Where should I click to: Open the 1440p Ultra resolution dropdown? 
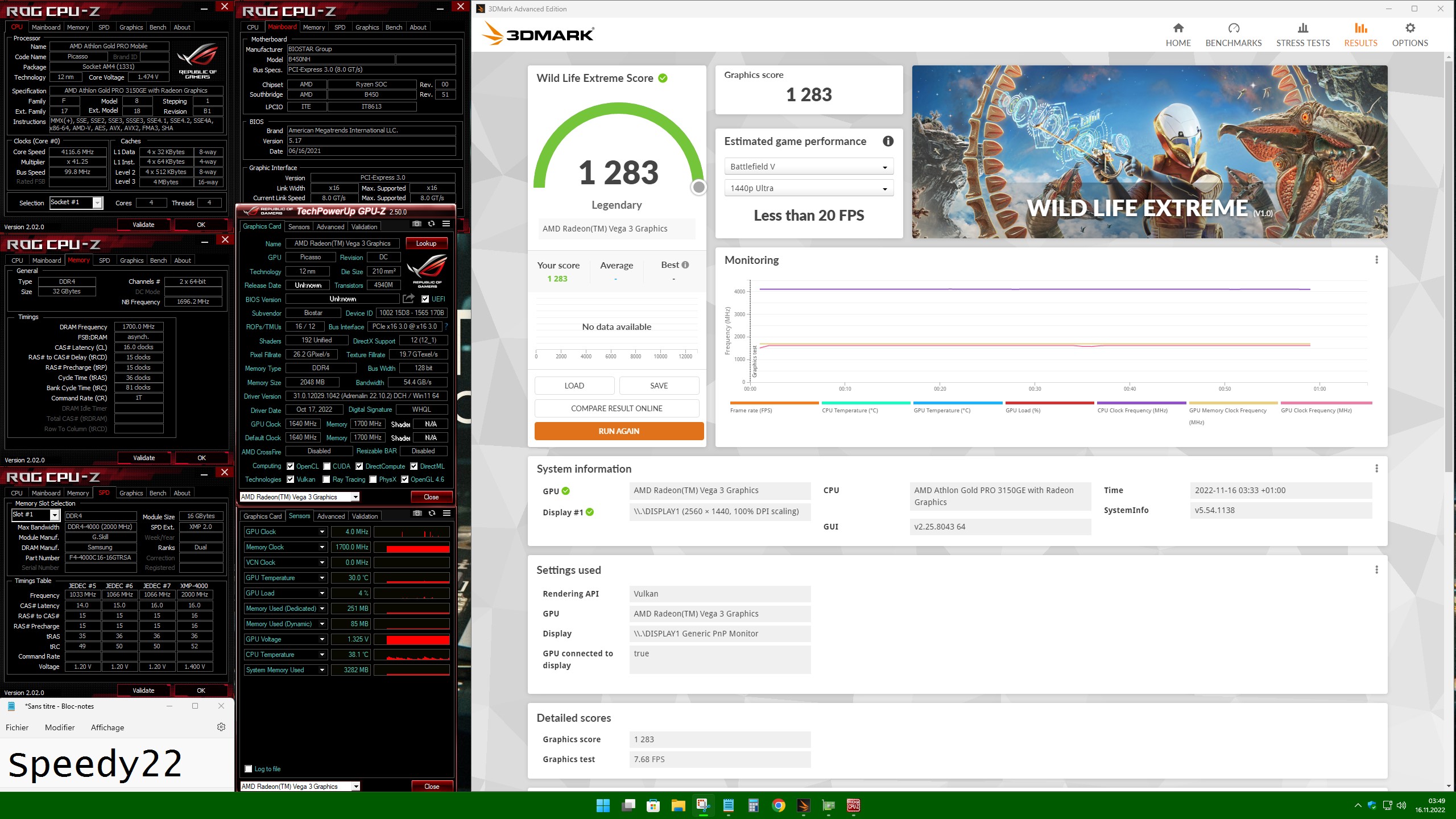[809, 188]
